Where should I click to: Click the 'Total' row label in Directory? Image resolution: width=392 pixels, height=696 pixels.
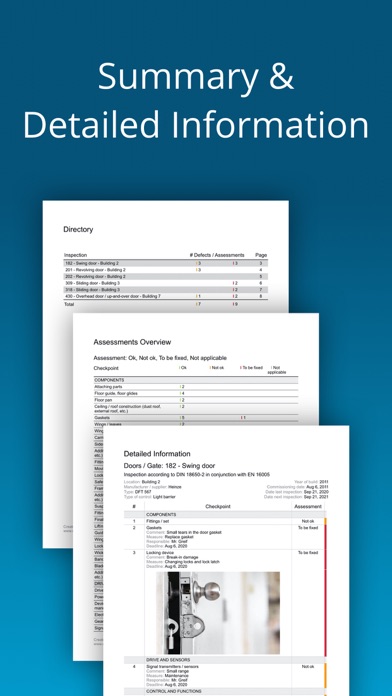point(69,304)
